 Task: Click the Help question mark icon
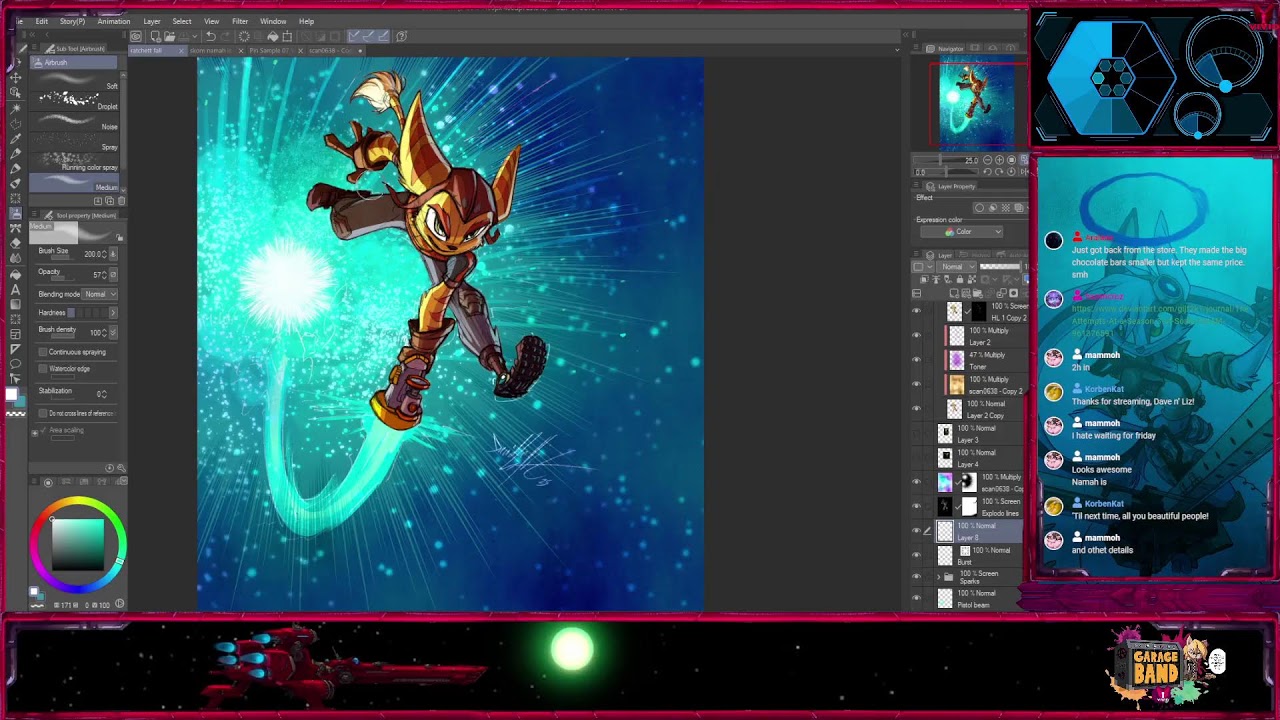click(x=401, y=37)
